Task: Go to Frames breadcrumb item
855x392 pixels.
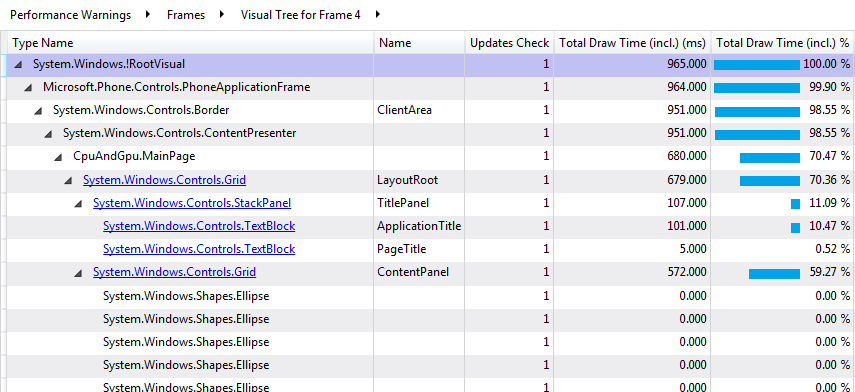Action: pos(186,15)
